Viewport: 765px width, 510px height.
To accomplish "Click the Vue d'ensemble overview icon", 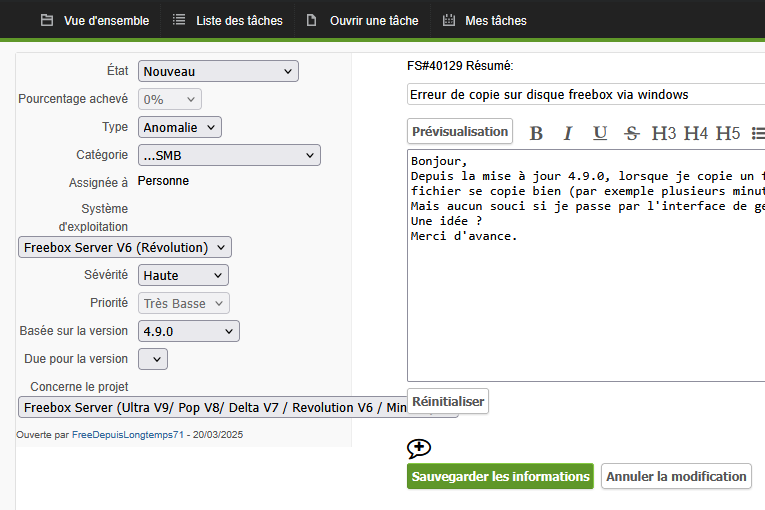I will (47, 20).
